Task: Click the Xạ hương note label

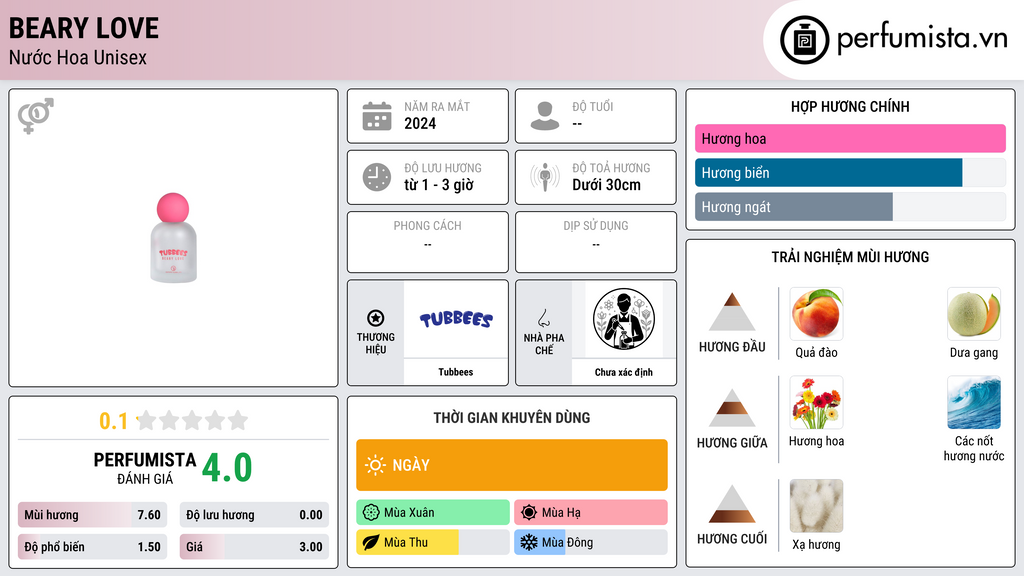Action: [x=816, y=544]
